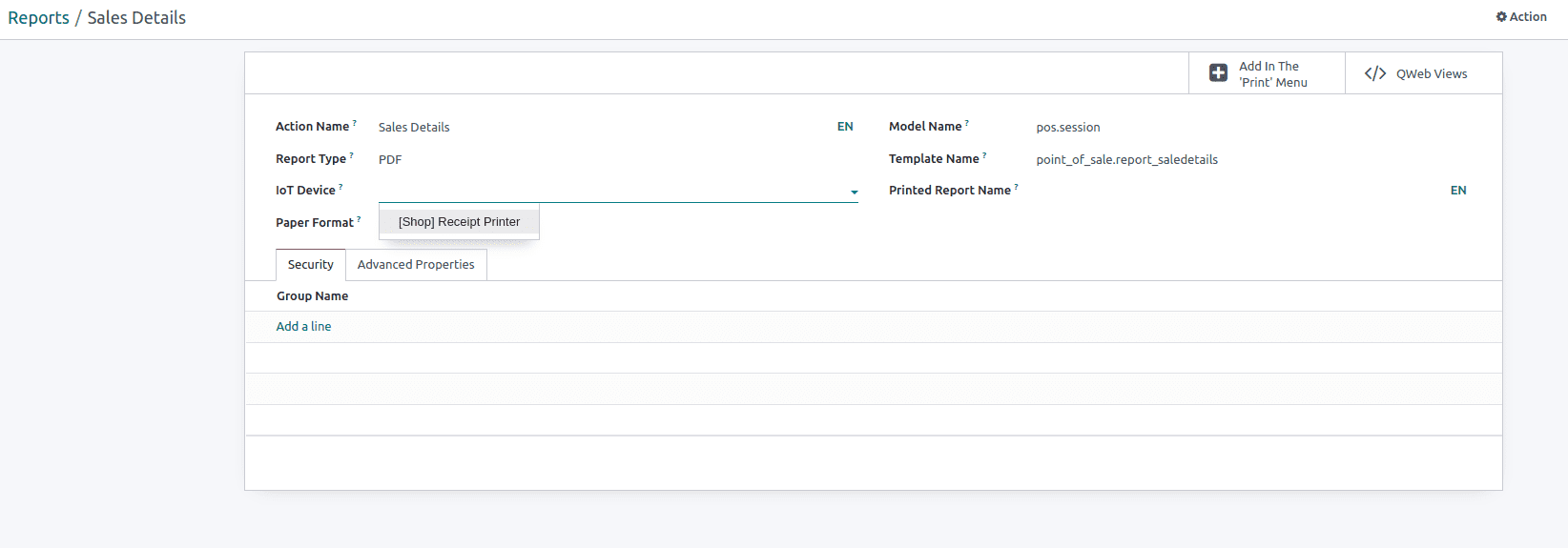Click the EN language button for Action Name
The width and height of the screenshot is (1568, 548).
pos(845,127)
